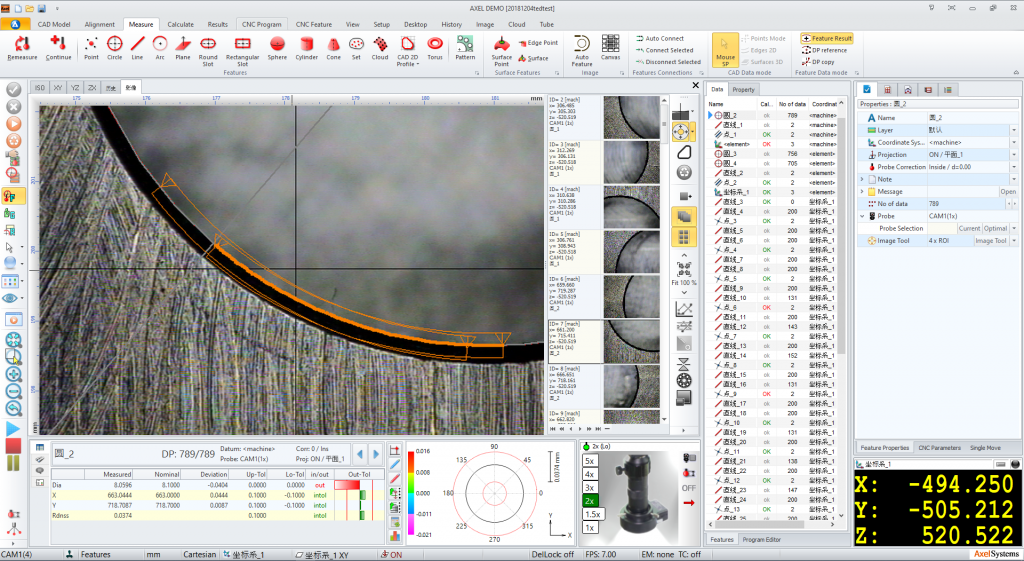
Task: Select the Surface Point tool
Action: (502, 52)
